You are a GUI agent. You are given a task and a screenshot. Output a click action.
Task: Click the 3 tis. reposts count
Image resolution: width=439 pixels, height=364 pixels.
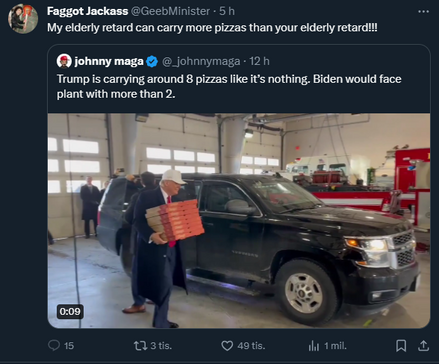[x=161, y=346]
